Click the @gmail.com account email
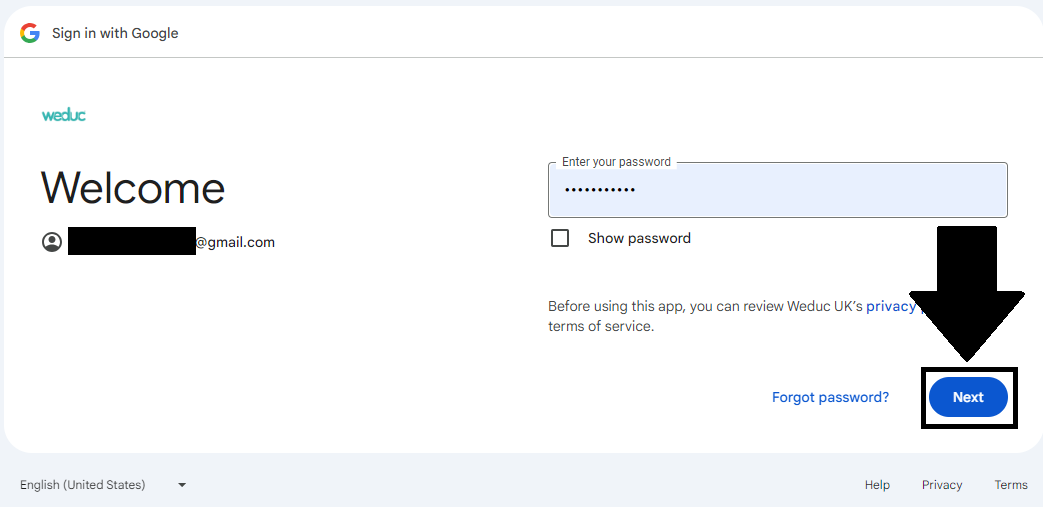The height and width of the screenshot is (507, 1043). pyautogui.click(x=235, y=242)
